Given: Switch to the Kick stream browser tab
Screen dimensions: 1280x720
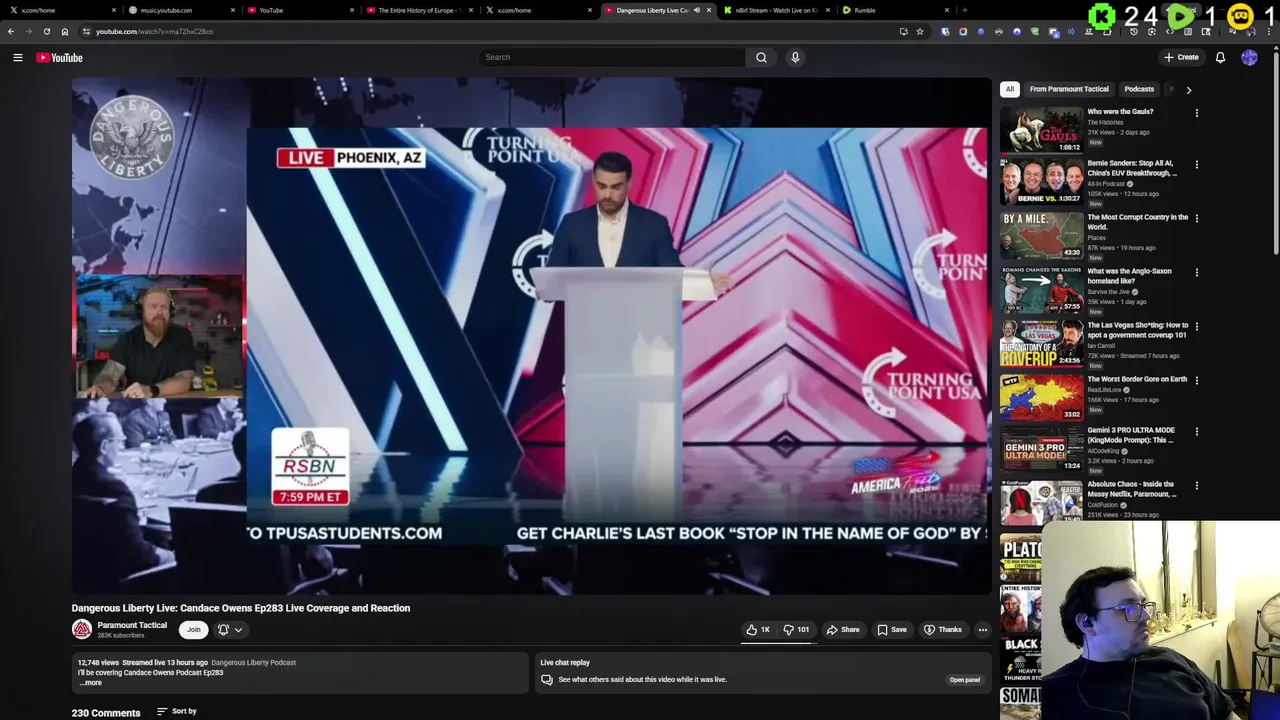Looking at the screenshot, I should pyautogui.click(x=775, y=10).
